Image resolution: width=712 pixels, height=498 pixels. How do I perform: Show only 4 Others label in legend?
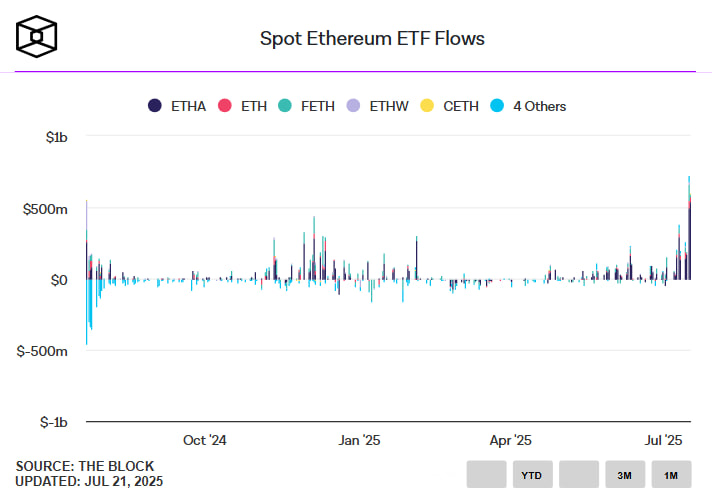pyautogui.click(x=540, y=106)
